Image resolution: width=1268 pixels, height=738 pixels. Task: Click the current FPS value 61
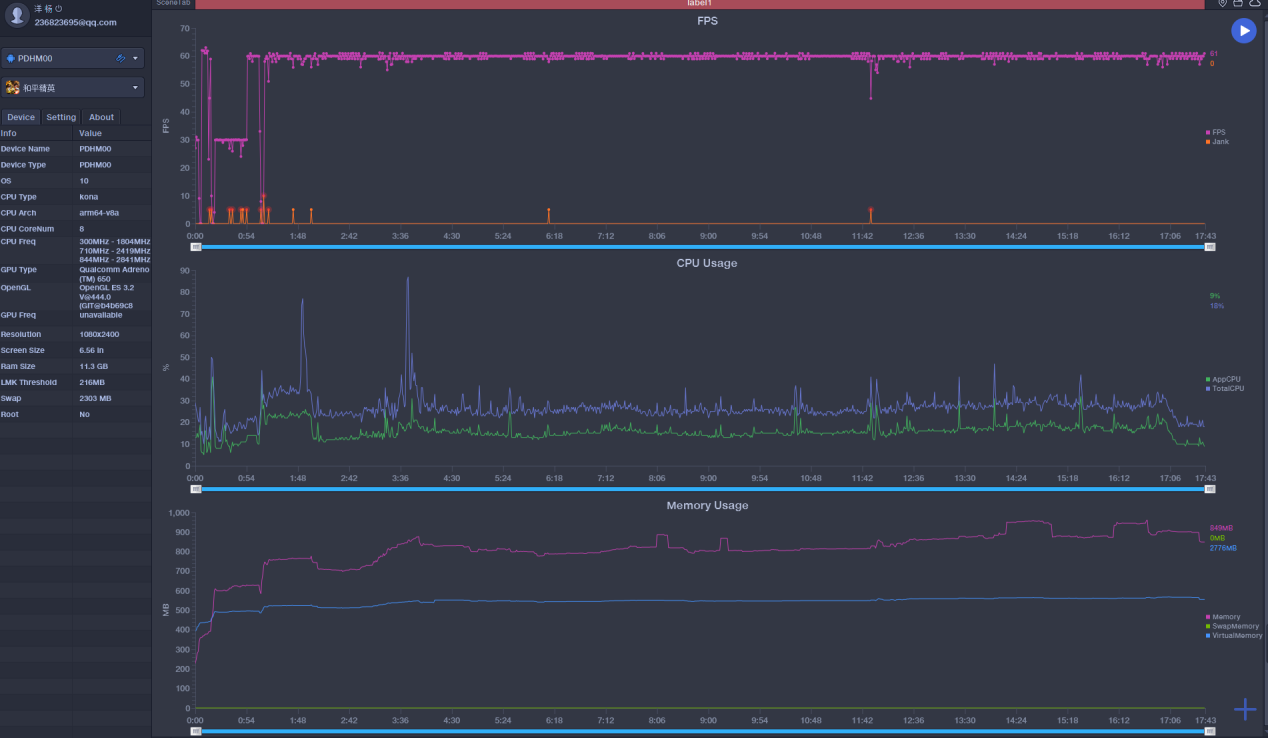1213,54
